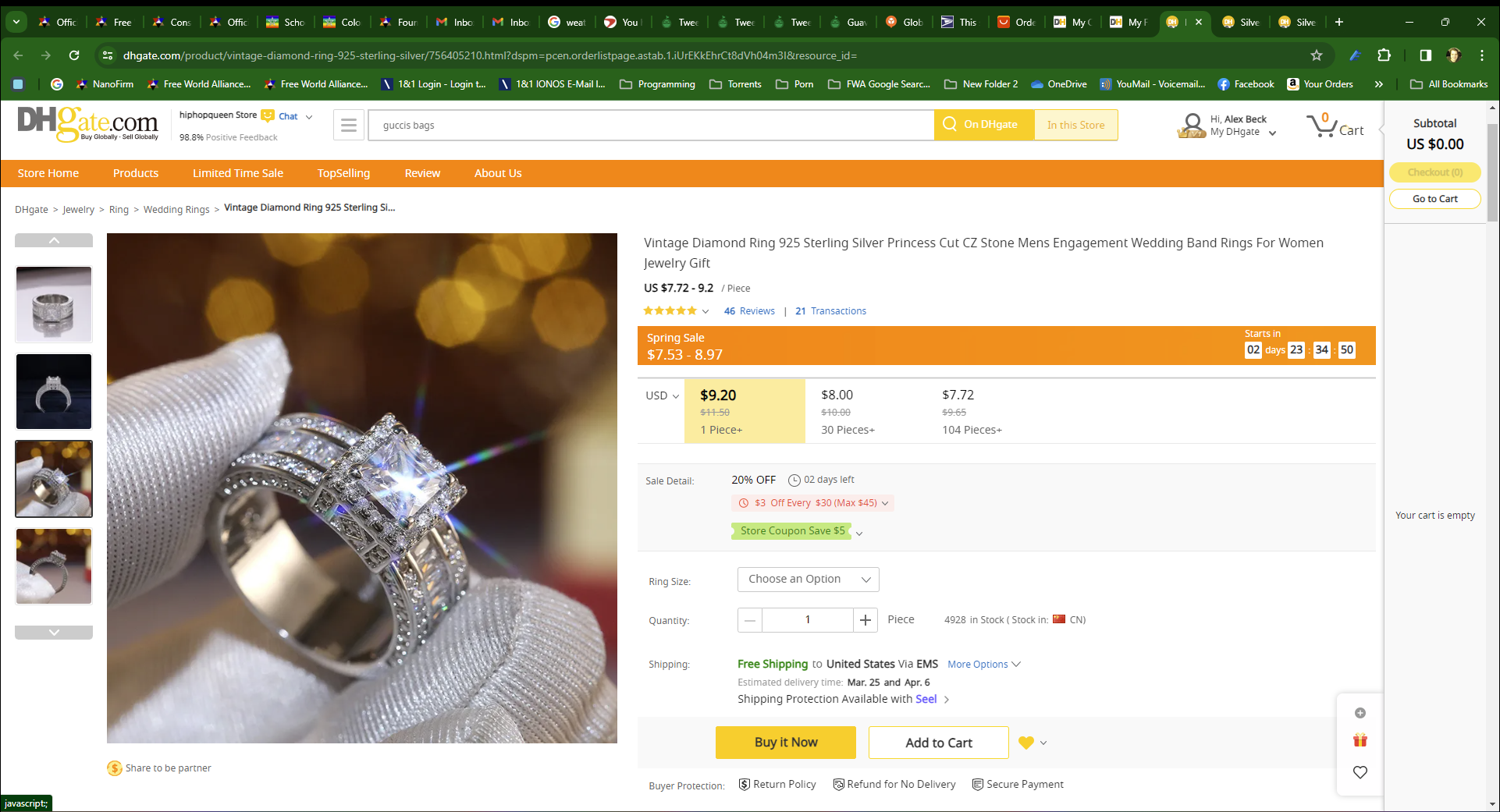Click the My DHgate user avatar icon
Viewport: 1500px width, 812px height.
click(x=1192, y=125)
